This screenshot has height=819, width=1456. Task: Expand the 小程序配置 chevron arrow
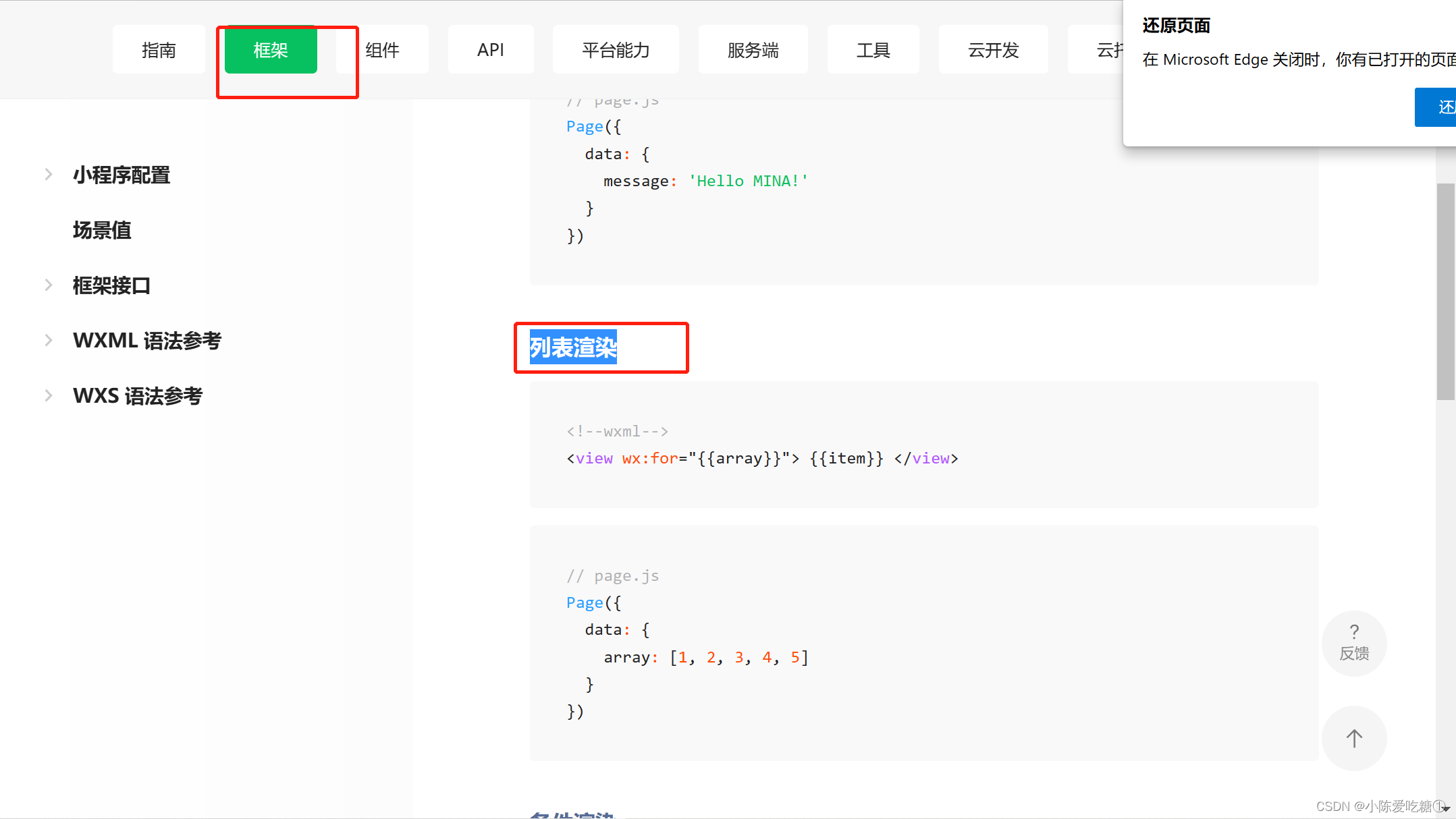click(x=49, y=175)
